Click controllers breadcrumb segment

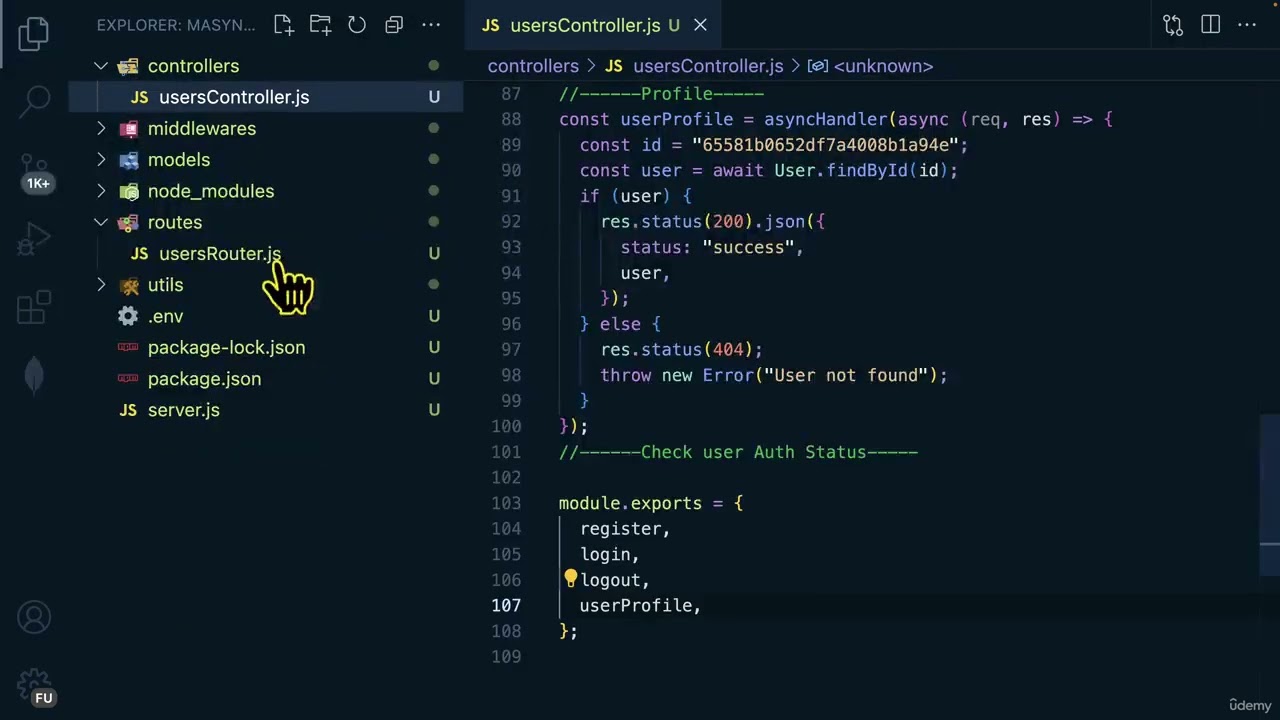point(533,66)
